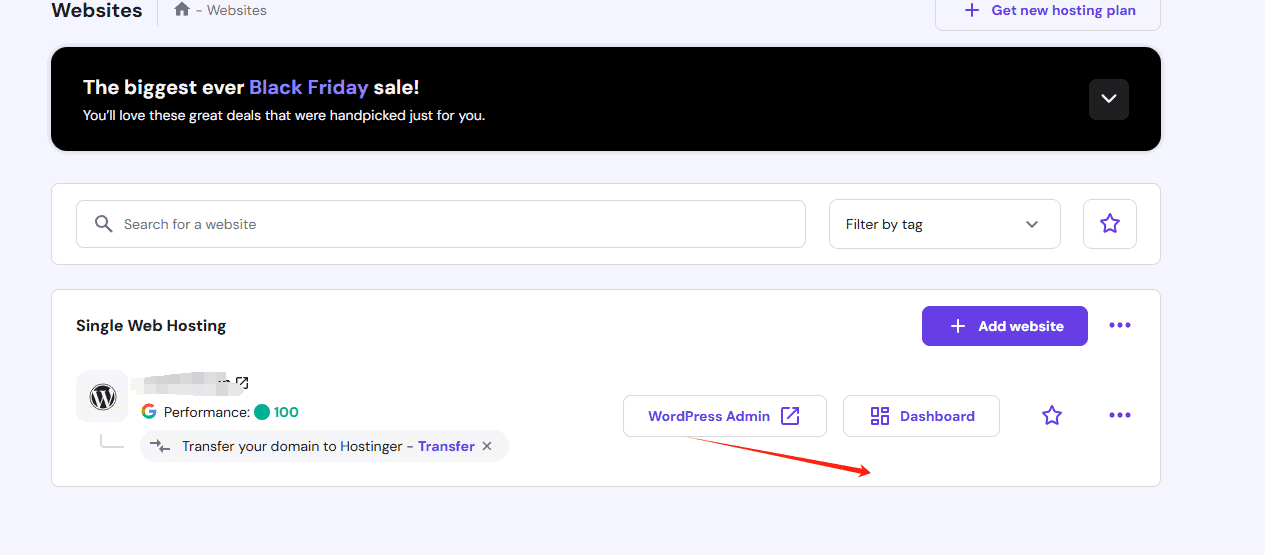Viewport: 1265px width, 555px height.
Task: Click the Websites page title
Action: click(x=97, y=11)
